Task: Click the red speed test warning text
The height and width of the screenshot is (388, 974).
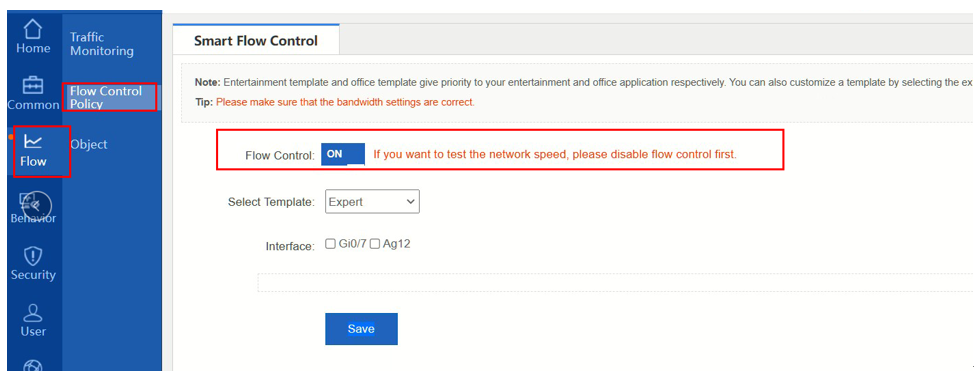Action: point(555,155)
